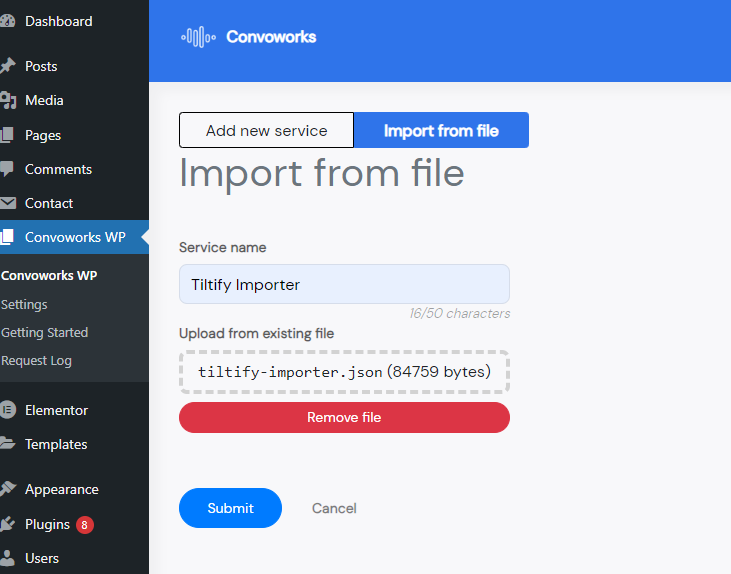Click the Plugins update count badge
This screenshot has width=731, height=574.
click(84, 525)
